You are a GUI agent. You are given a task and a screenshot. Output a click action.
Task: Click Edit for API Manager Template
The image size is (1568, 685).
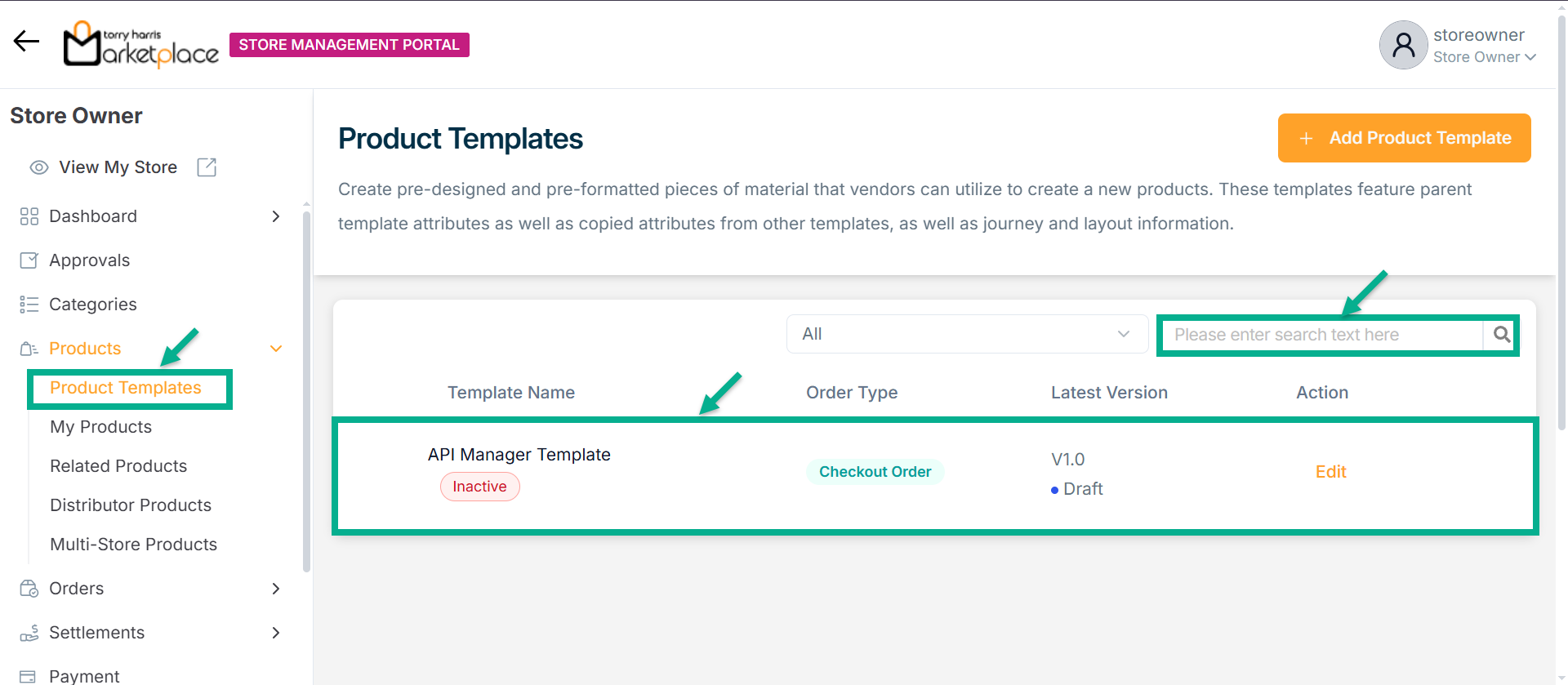click(x=1330, y=472)
